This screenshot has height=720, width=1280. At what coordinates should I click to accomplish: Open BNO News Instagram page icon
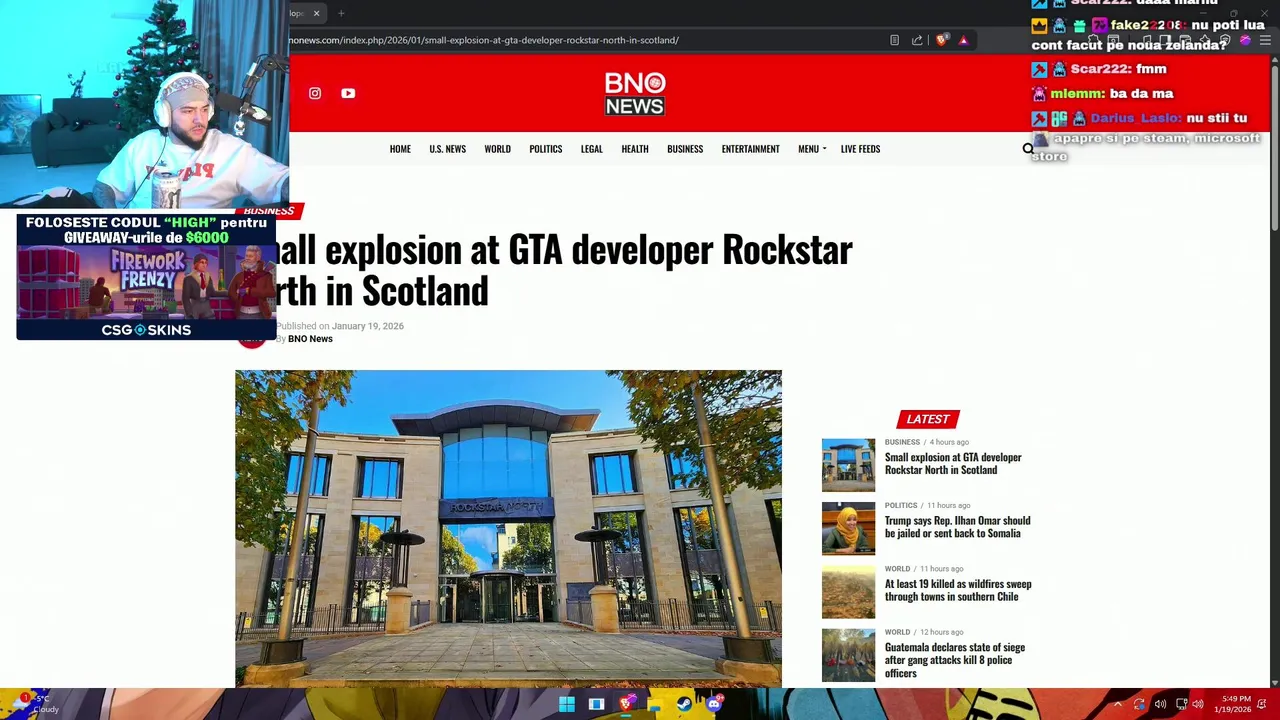point(315,93)
